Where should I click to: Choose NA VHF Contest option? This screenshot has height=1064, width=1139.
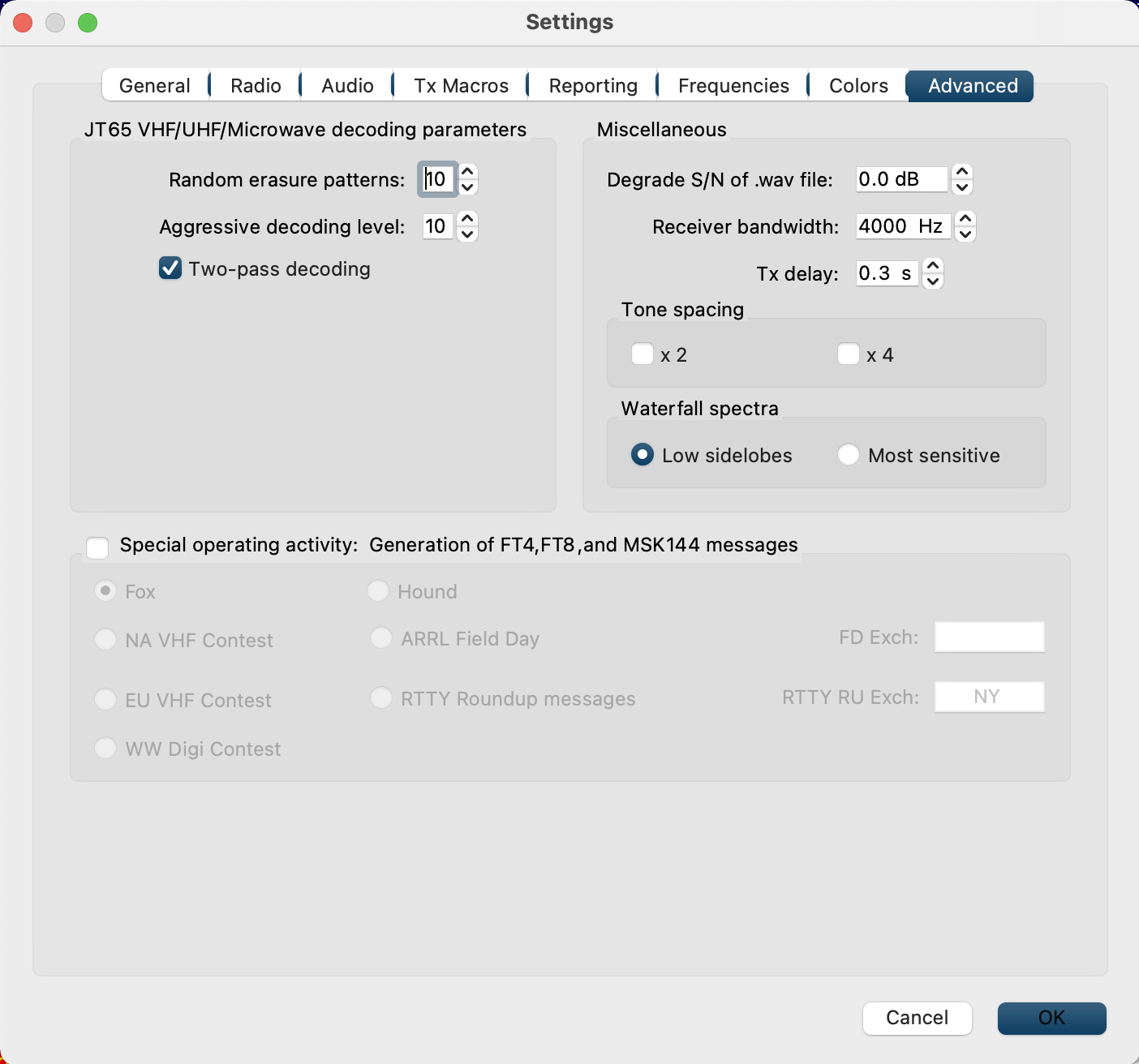[x=105, y=640]
